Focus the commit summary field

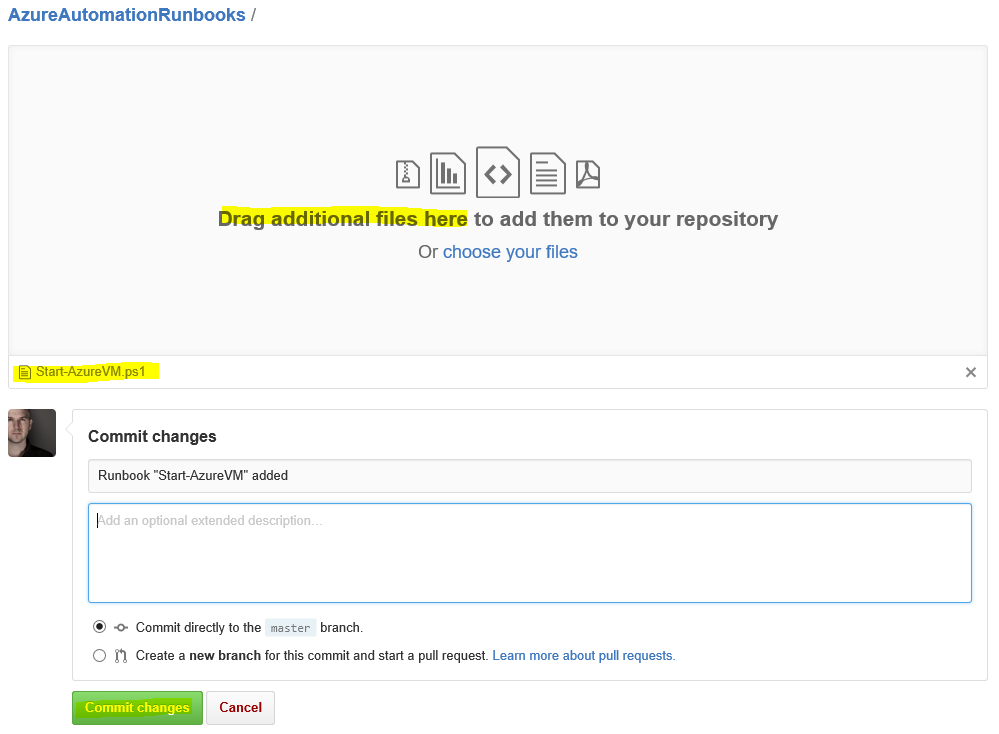(529, 476)
